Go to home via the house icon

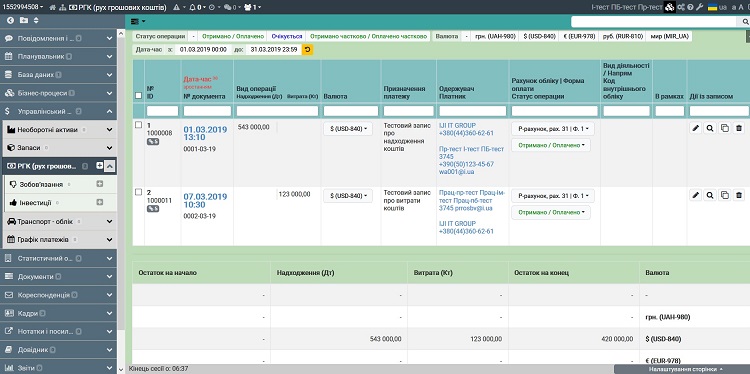[x=53, y=8]
